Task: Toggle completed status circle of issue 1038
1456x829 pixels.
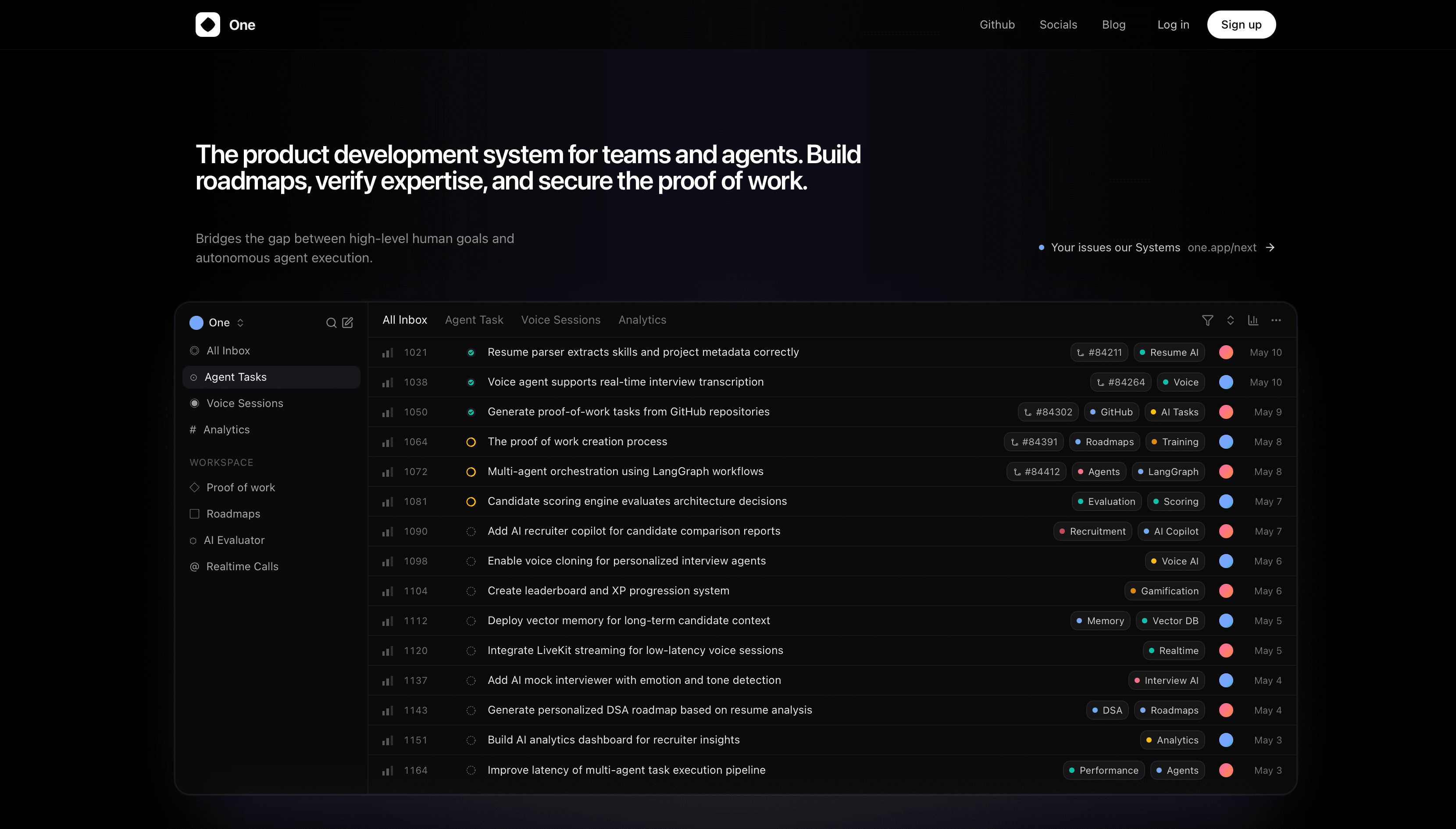Action: (471, 382)
